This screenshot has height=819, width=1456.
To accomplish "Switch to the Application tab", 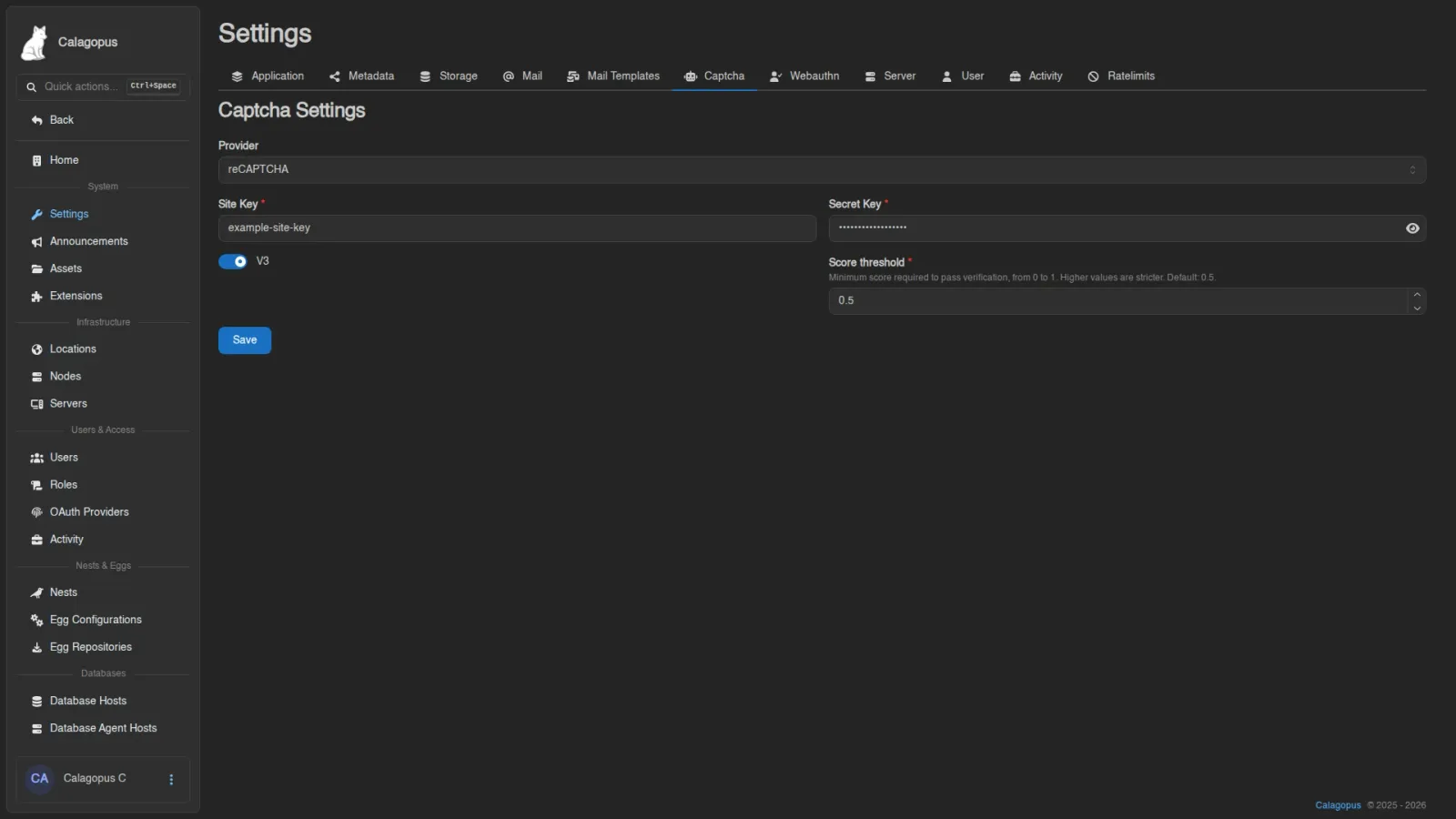I will click(268, 76).
